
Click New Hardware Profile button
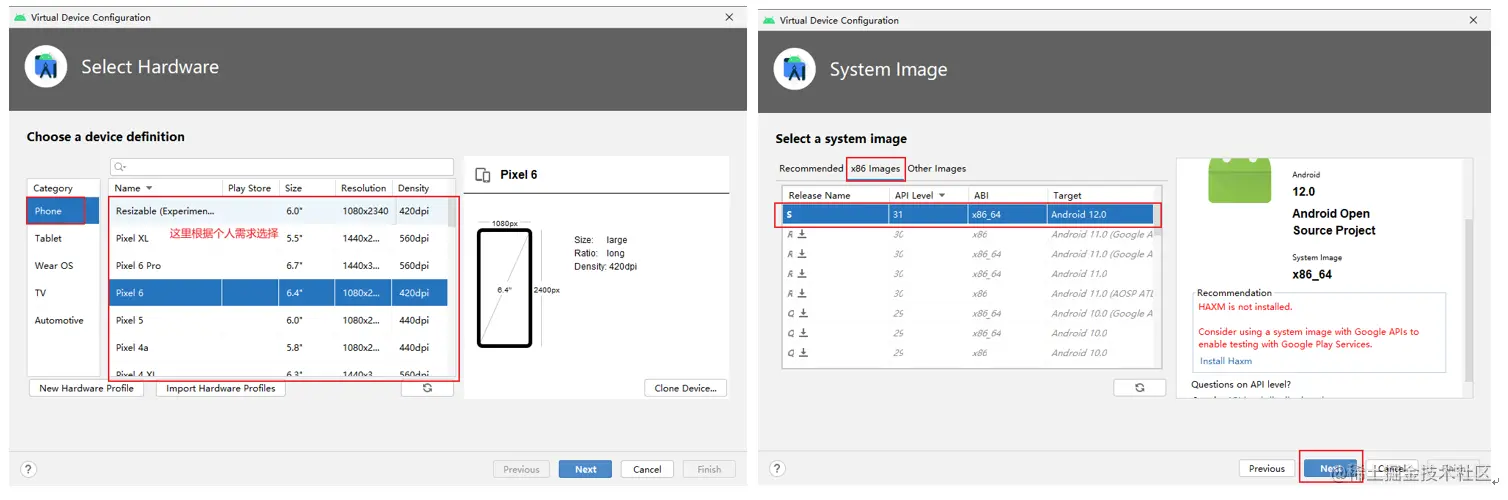(86, 388)
